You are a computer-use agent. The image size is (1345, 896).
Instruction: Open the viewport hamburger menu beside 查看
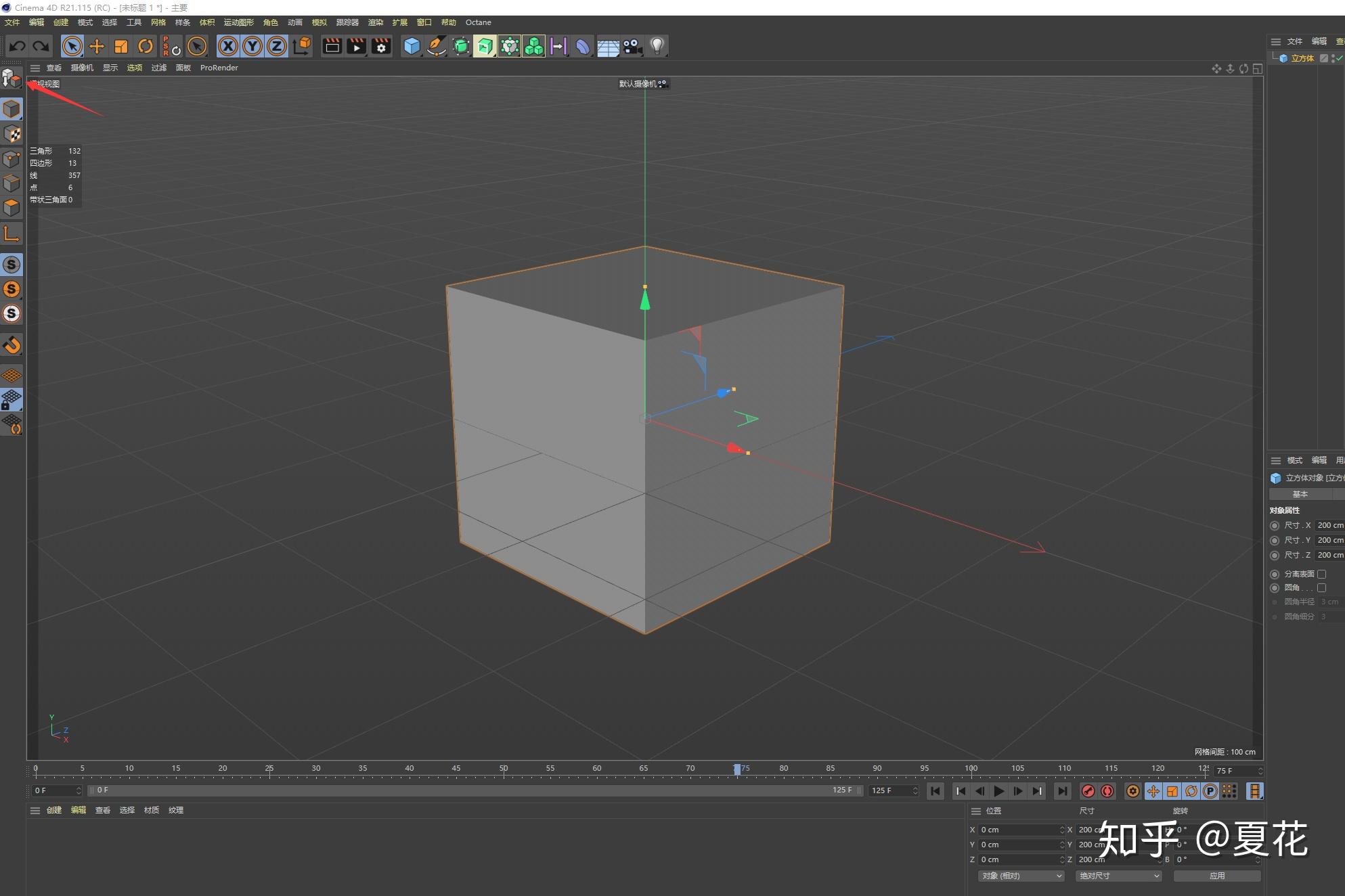[35, 68]
